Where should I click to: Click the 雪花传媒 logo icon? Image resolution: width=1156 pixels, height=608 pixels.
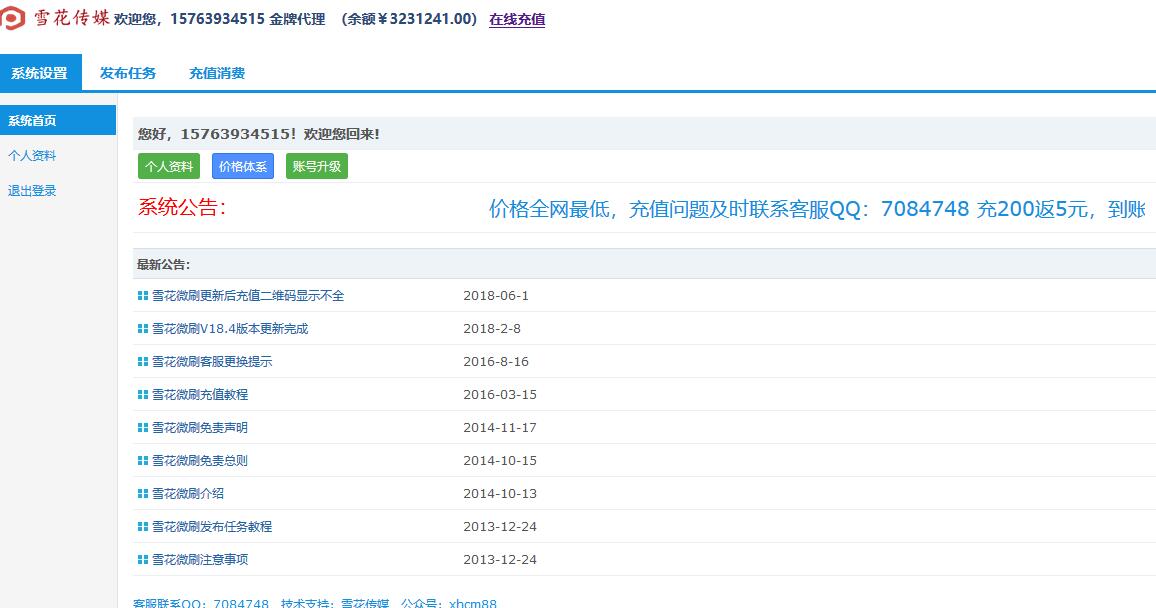[13, 18]
